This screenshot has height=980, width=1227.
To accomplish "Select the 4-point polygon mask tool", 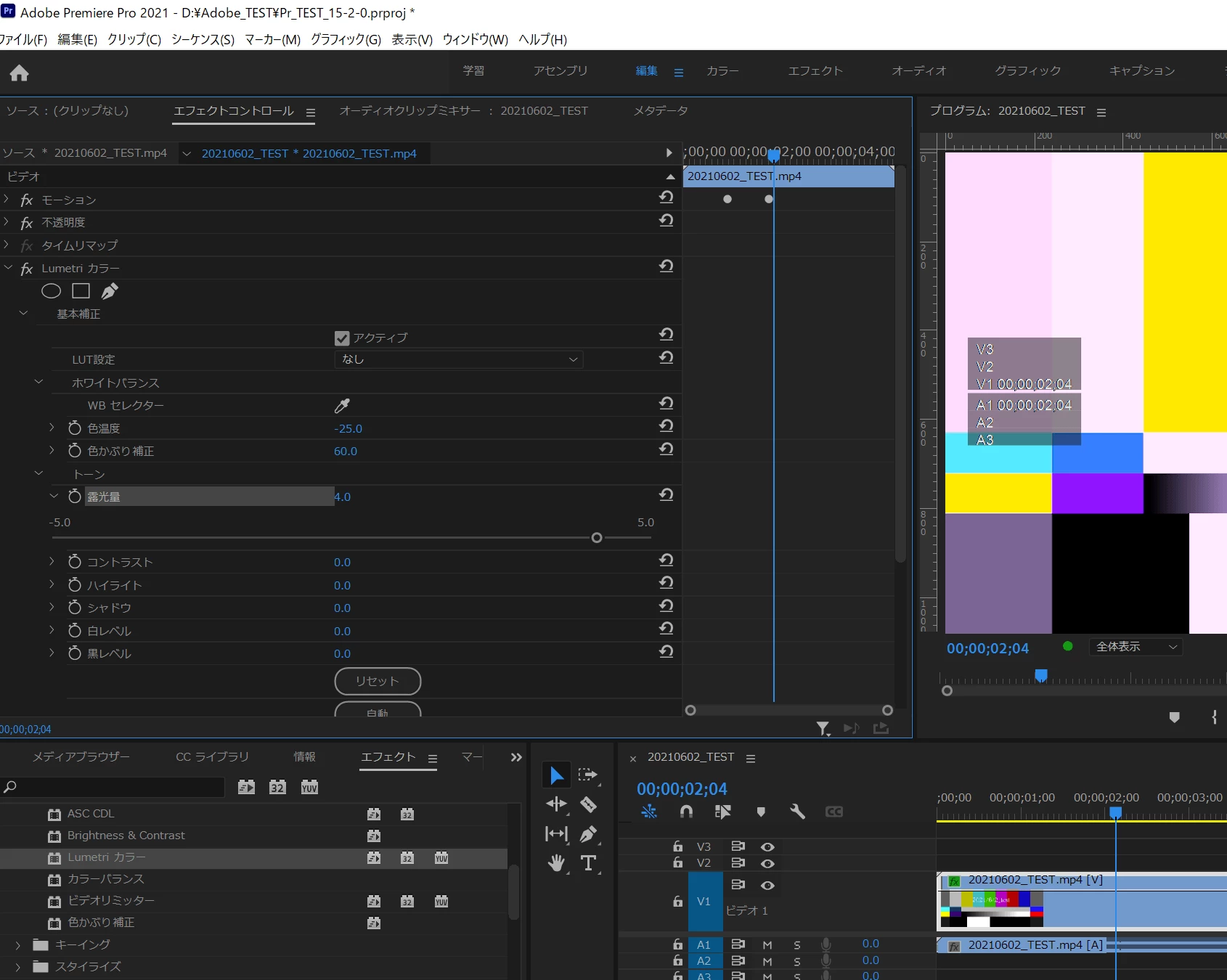I will tap(81, 291).
